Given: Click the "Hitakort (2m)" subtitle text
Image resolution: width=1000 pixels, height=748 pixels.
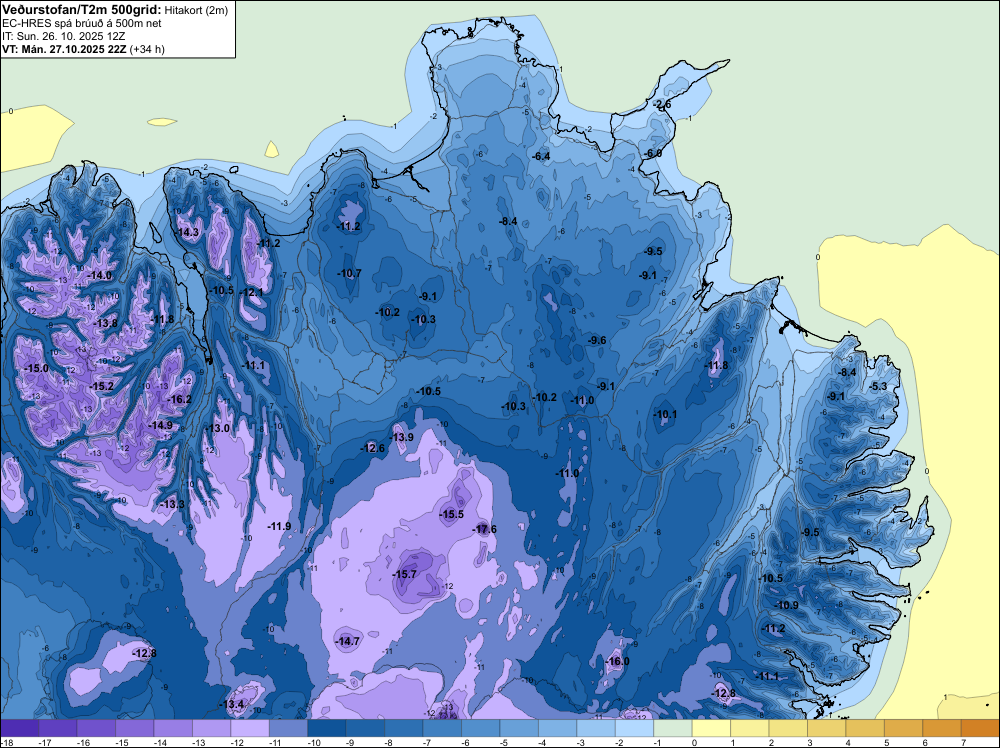Looking at the screenshot, I should [196, 10].
